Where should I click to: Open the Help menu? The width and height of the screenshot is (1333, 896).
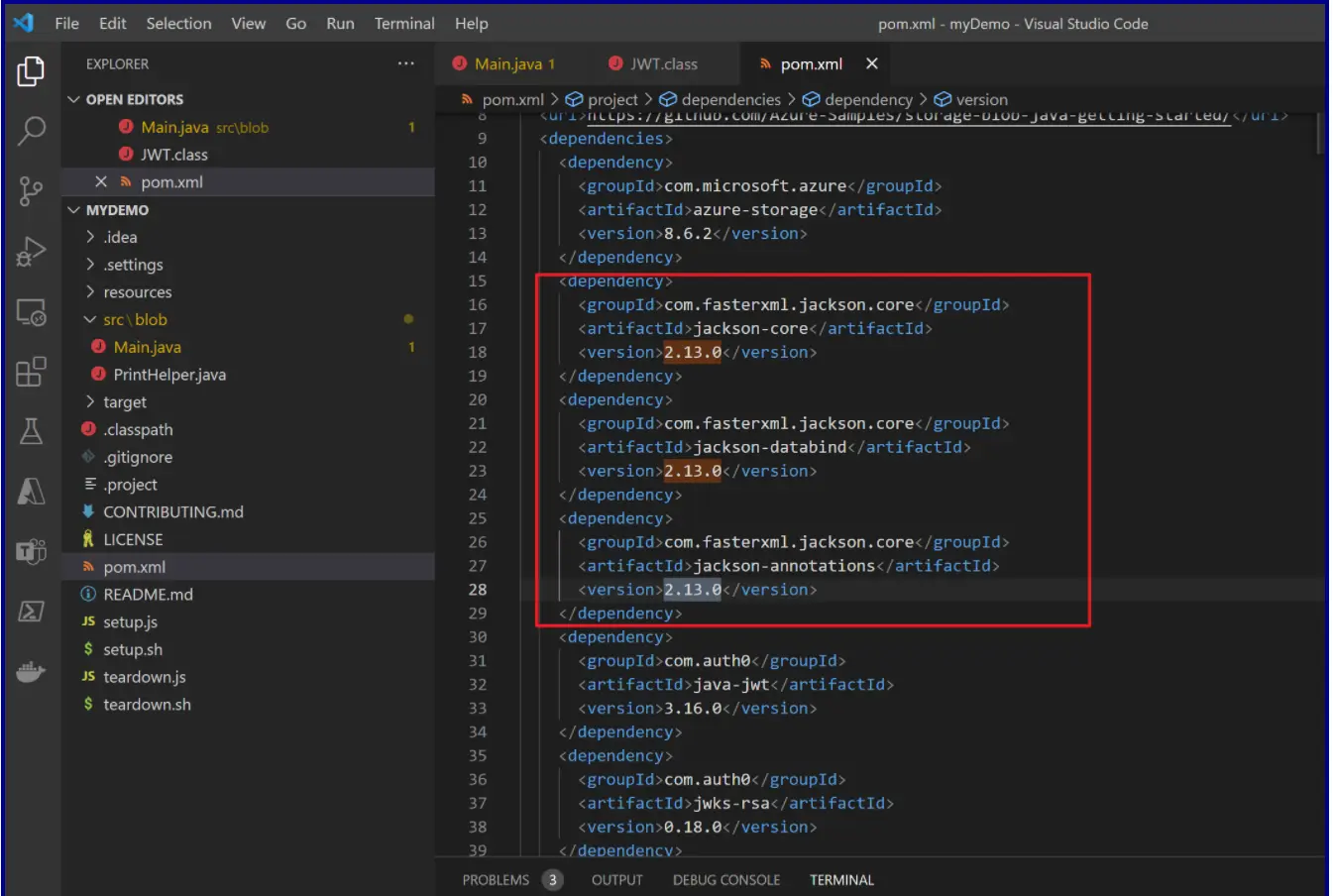click(x=471, y=23)
